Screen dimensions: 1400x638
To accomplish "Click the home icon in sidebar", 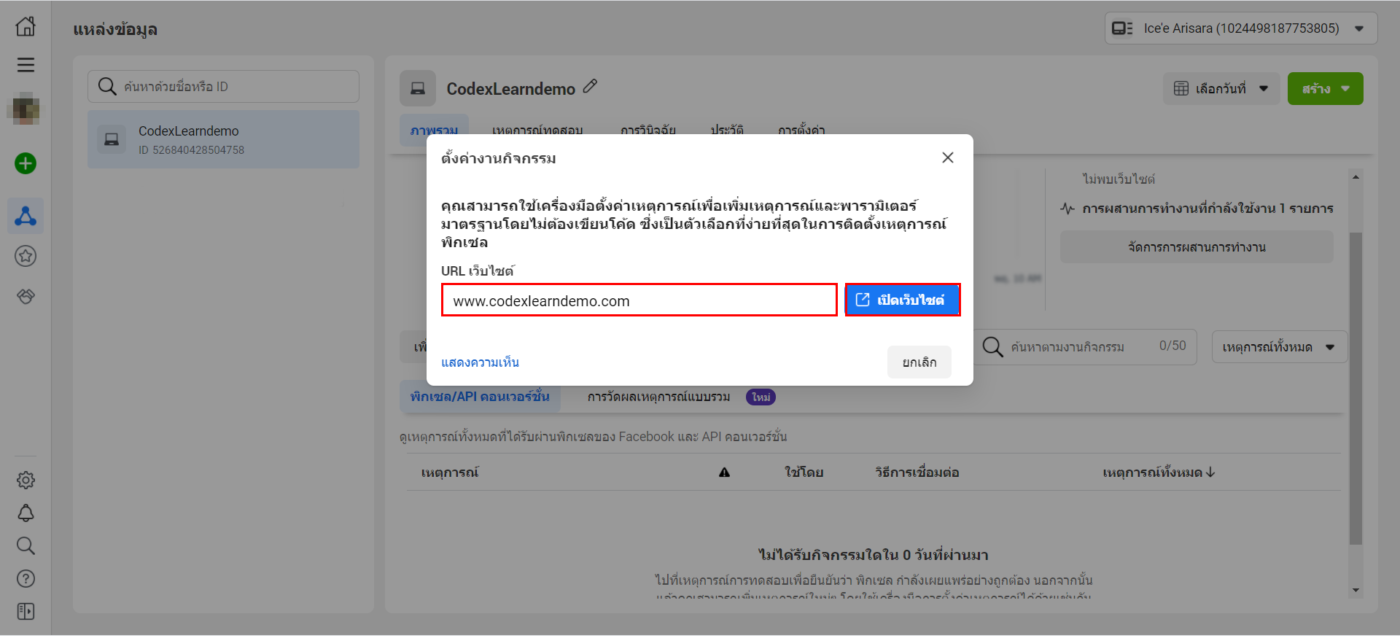I will [x=26, y=27].
